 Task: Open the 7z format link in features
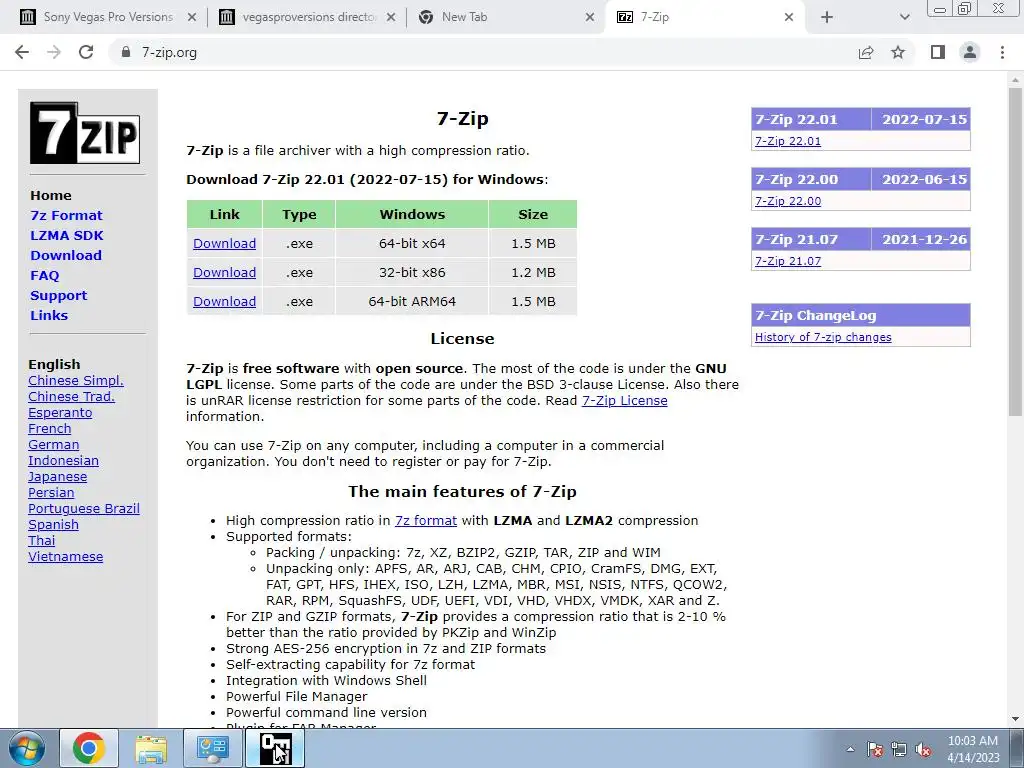pos(426,520)
